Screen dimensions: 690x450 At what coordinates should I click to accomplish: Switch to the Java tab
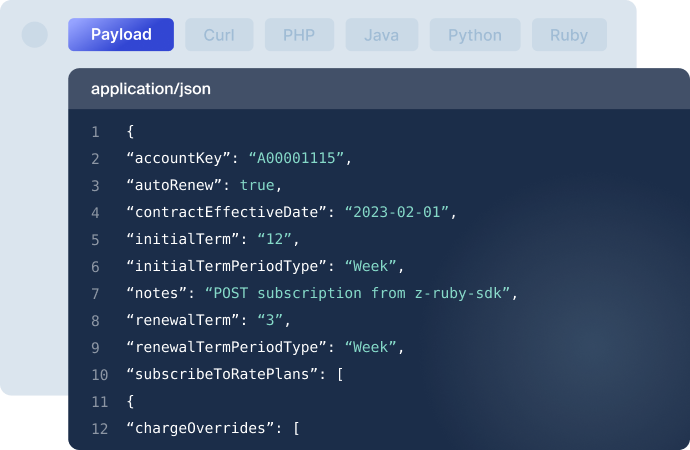click(x=382, y=35)
